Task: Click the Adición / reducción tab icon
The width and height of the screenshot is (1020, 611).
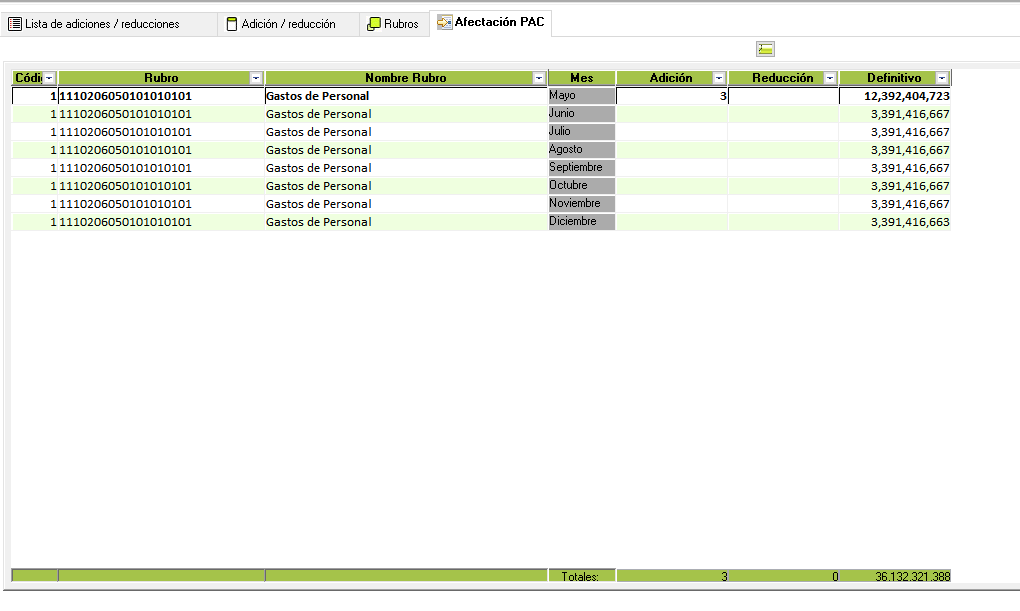Action: pos(232,24)
